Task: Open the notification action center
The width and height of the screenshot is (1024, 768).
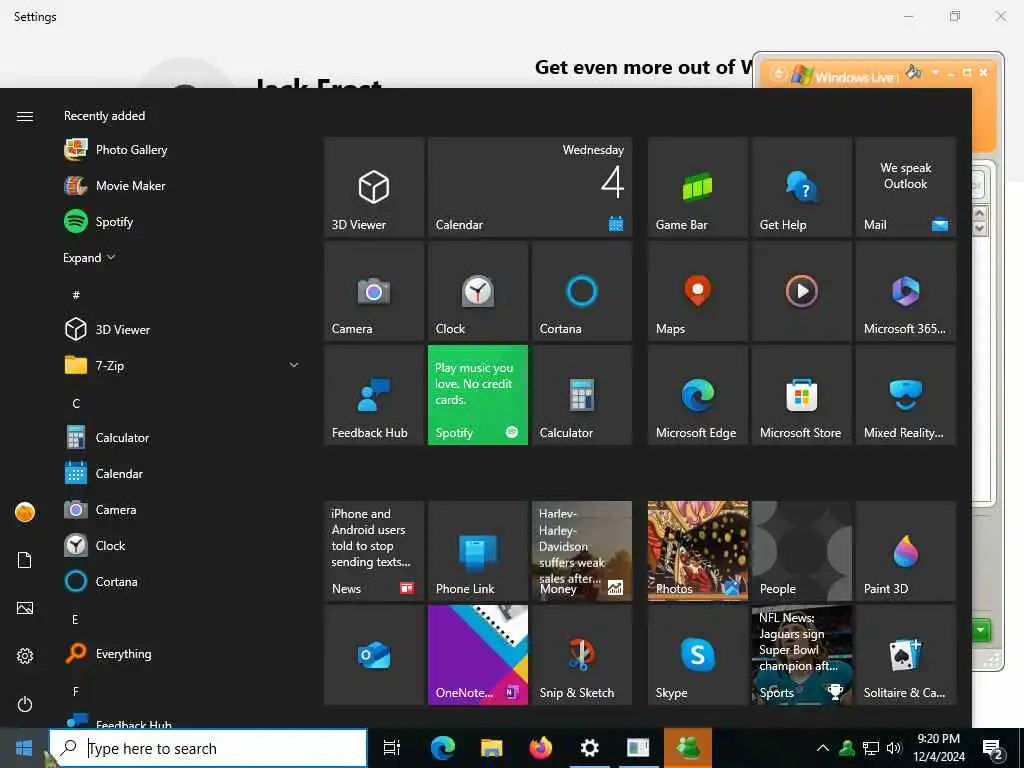Action: (994, 749)
